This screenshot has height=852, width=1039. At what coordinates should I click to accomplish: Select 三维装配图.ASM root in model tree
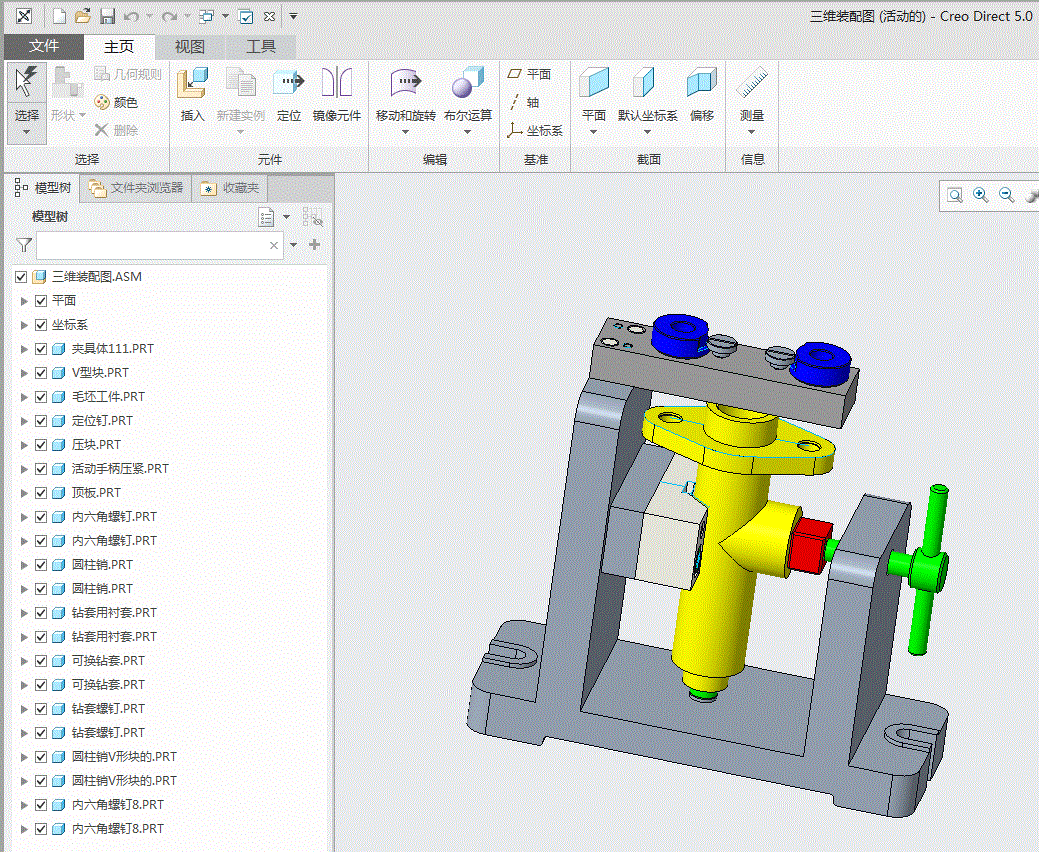pyautogui.click(x=97, y=277)
